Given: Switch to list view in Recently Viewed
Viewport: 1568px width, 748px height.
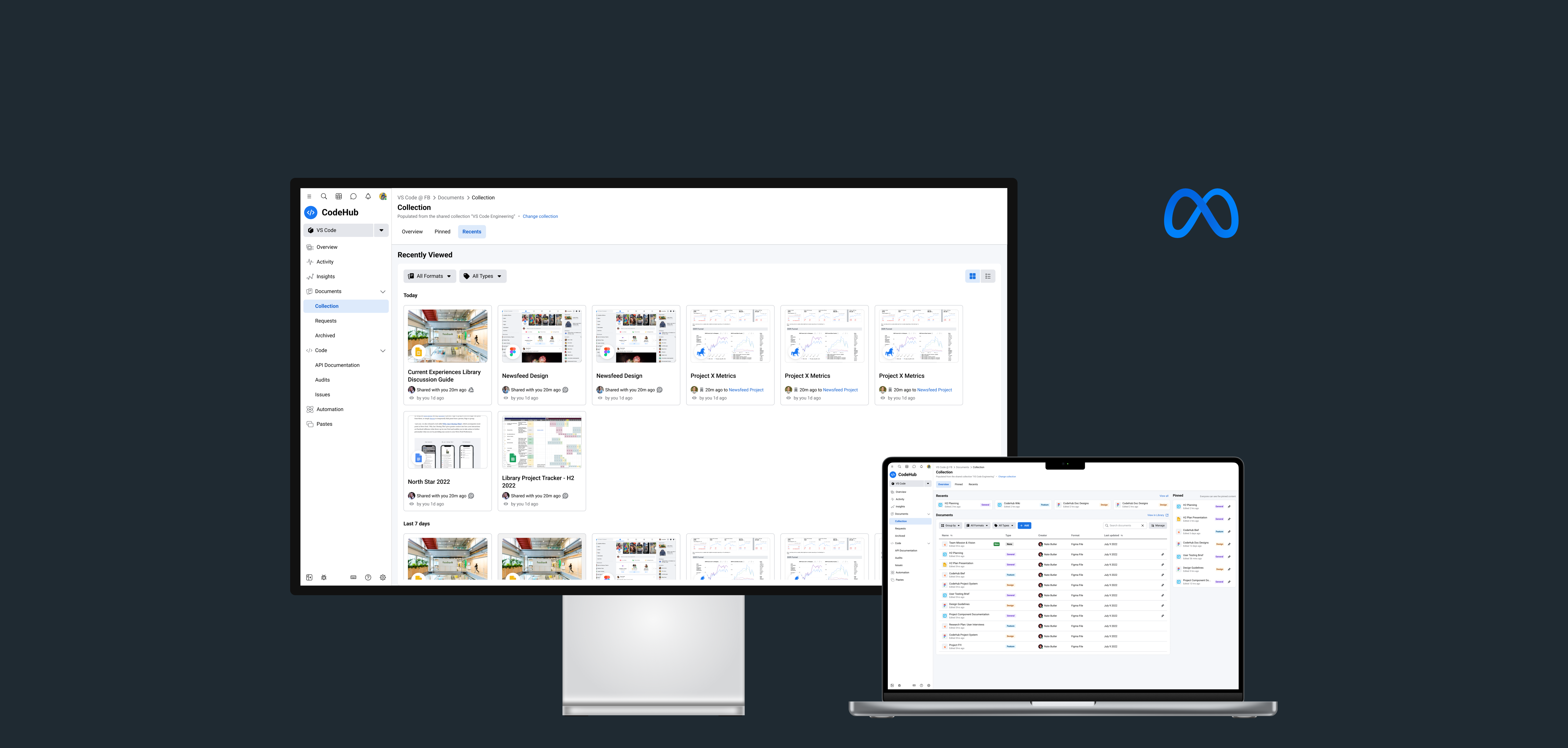Looking at the screenshot, I should 988,276.
